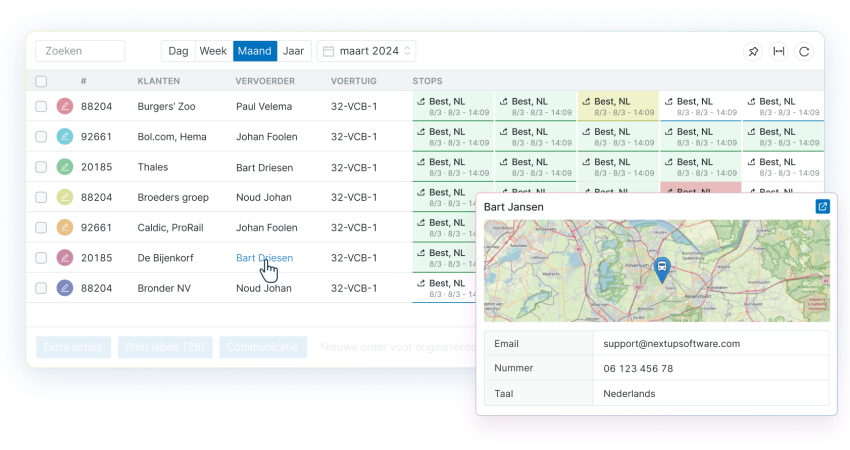Open the maart 2024 month selector

tap(366, 51)
